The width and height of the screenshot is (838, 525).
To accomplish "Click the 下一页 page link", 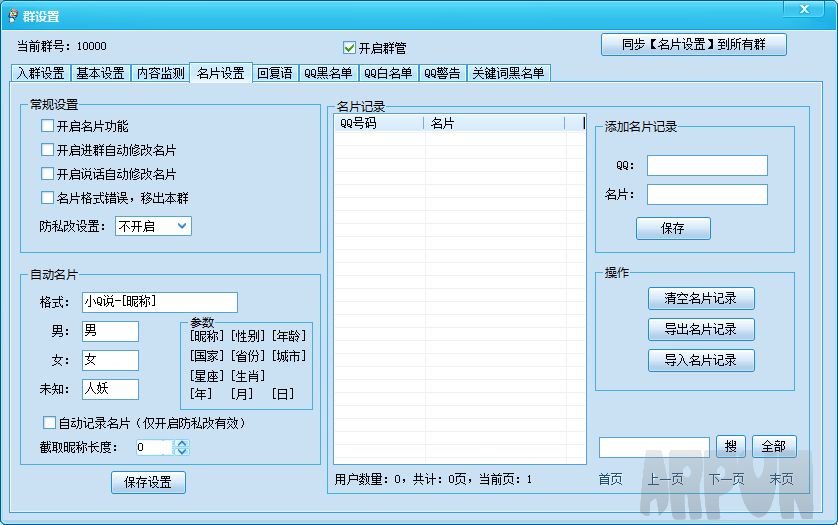I will point(727,480).
